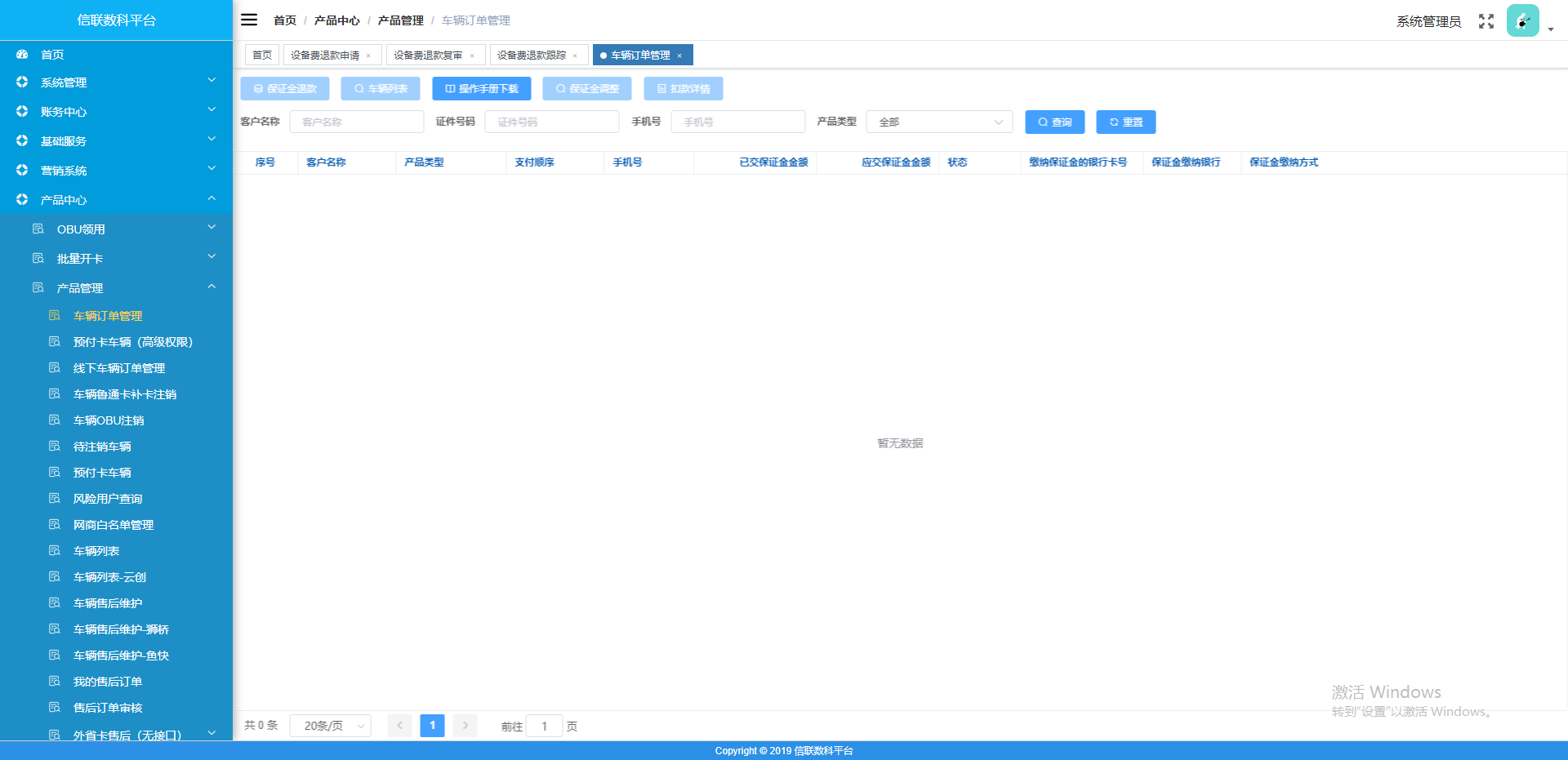
Task: Click the OBU领用 menu icon
Action: (x=38, y=229)
